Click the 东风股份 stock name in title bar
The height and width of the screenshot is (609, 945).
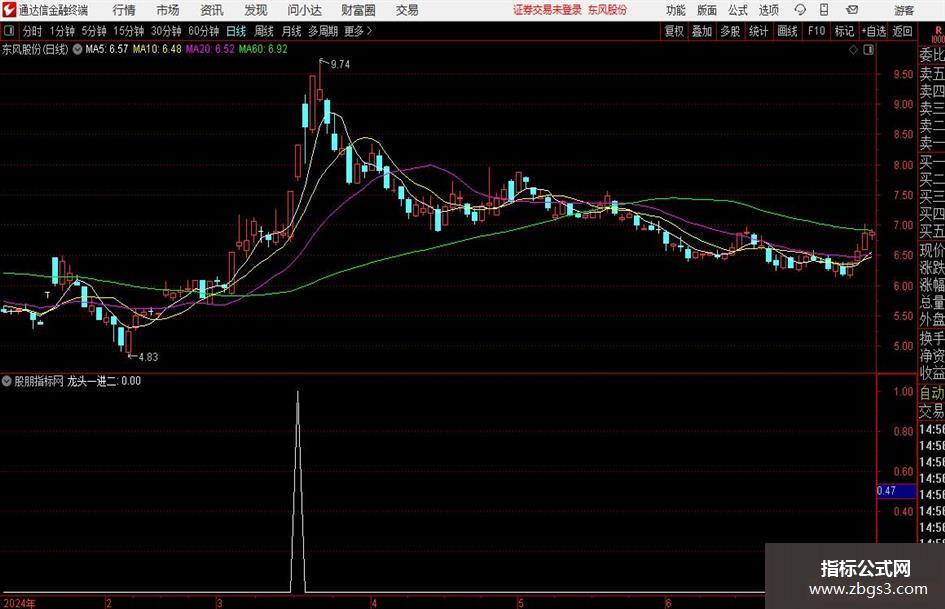point(607,10)
